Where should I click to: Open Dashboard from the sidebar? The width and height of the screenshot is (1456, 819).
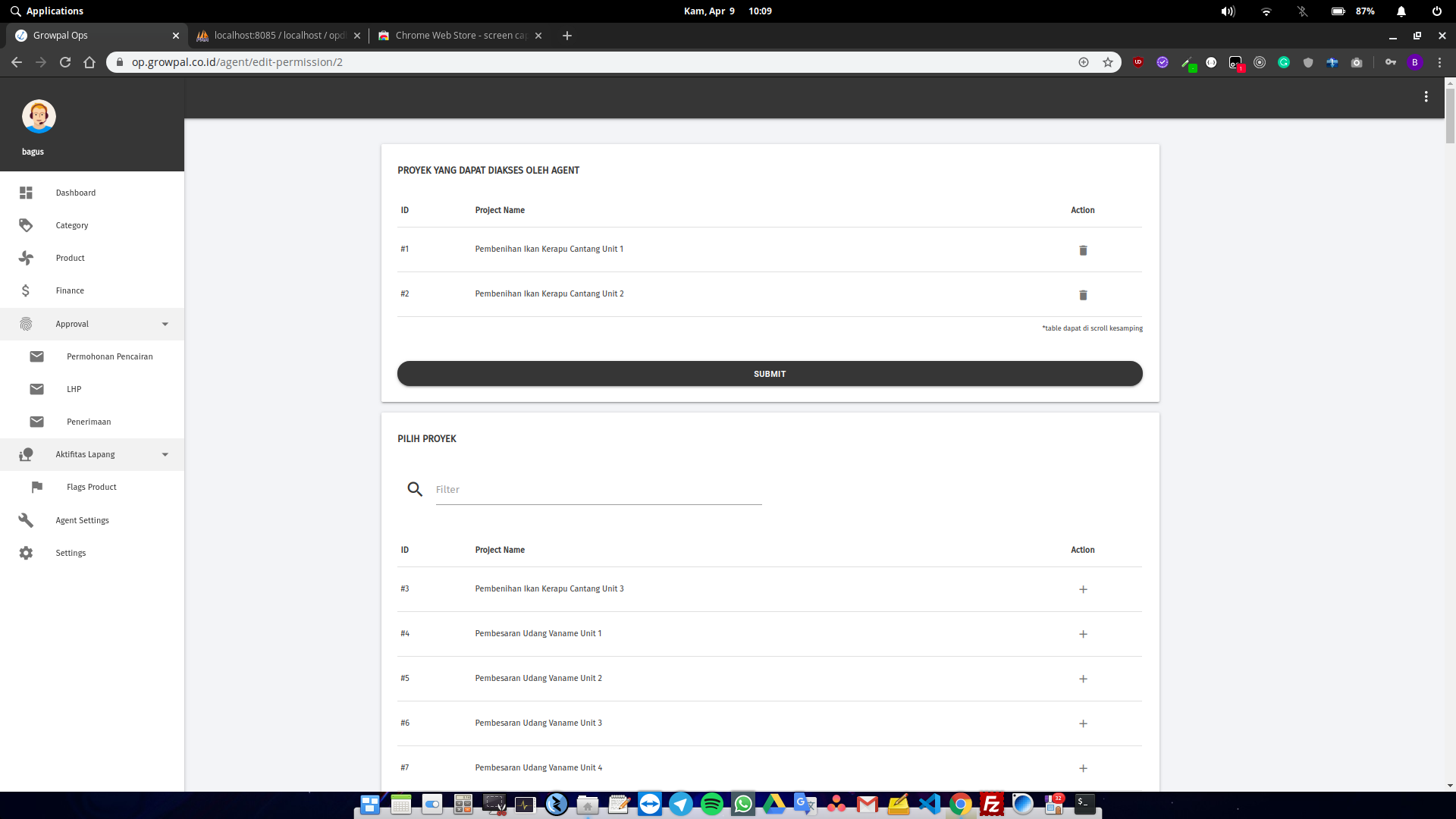(75, 193)
